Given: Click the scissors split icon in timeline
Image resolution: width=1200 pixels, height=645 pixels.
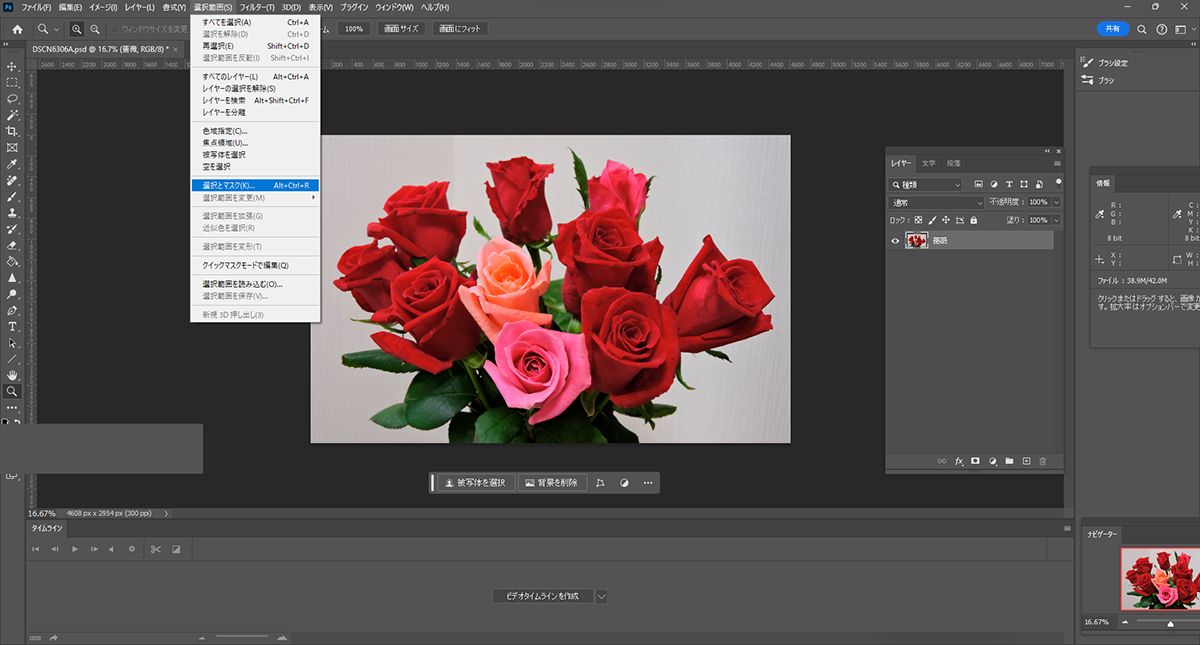Looking at the screenshot, I should tap(155, 549).
